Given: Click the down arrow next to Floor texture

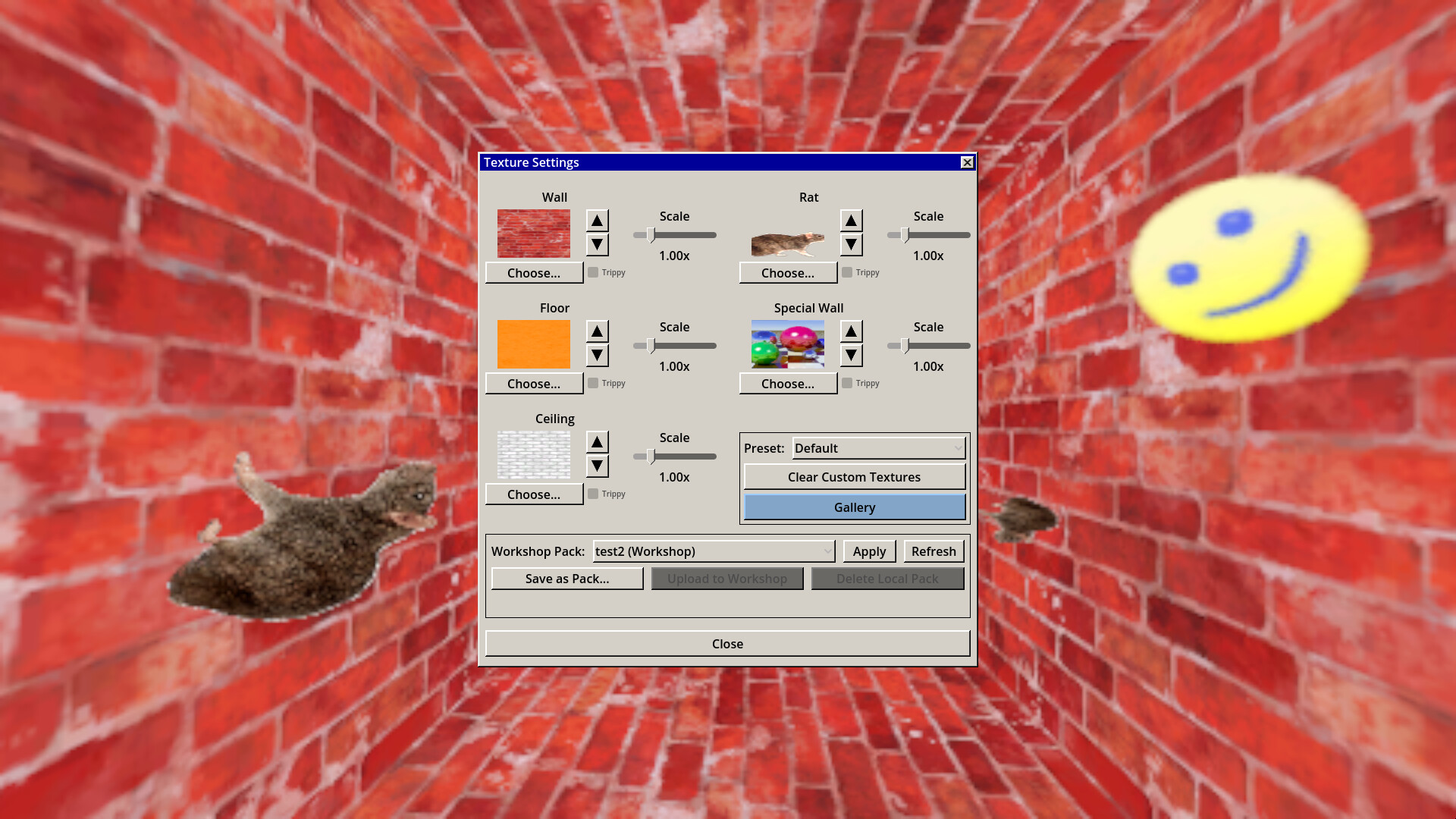Looking at the screenshot, I should click(x=597, y=356).
